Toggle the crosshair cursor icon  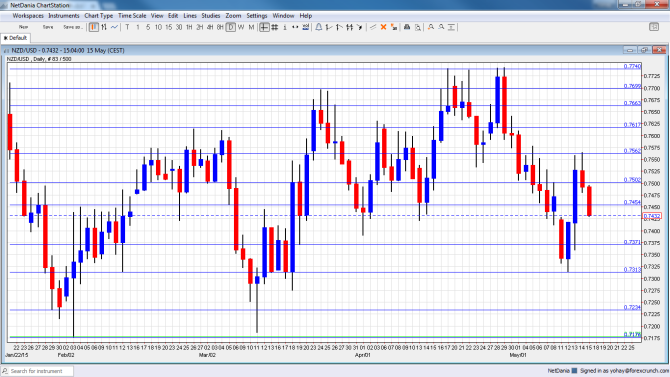(264, 27)
